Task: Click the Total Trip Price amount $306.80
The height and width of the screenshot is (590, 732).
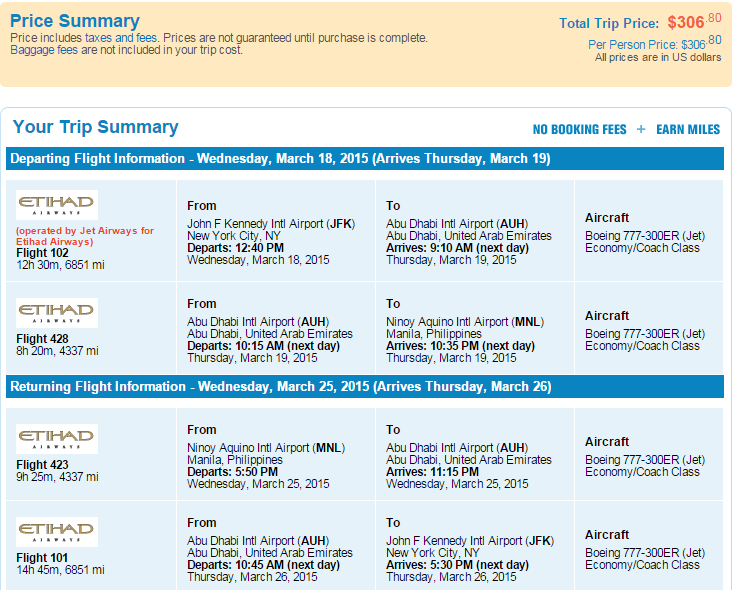Action: click(x=694, y=21)
